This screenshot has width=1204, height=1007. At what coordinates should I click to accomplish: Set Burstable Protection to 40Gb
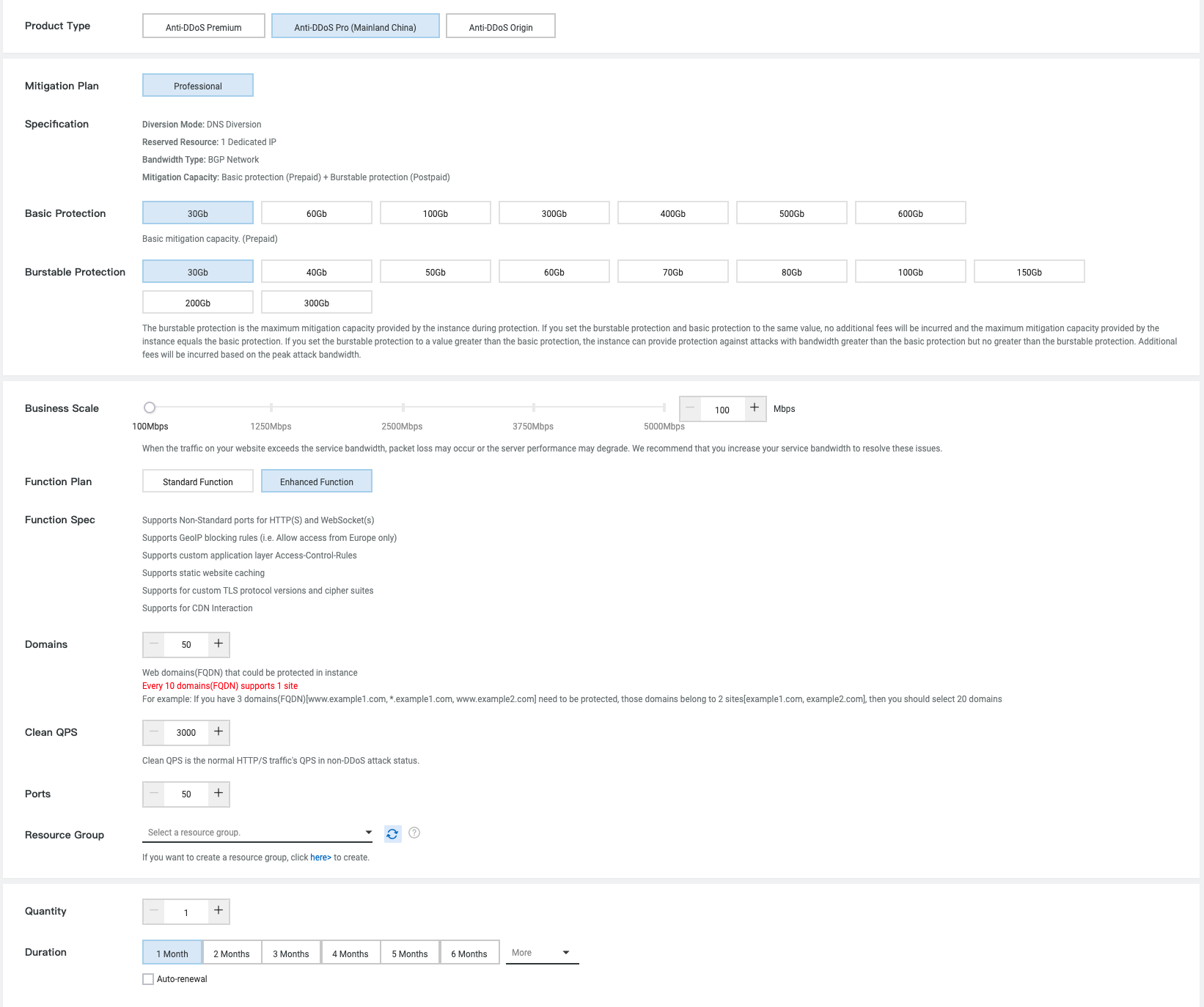317,271
